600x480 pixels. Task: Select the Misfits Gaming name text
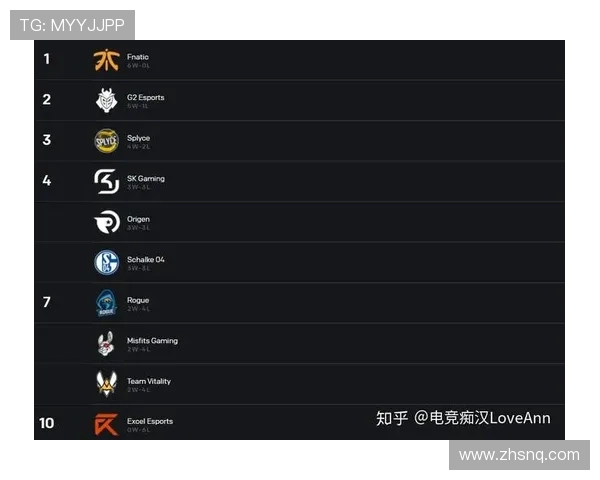tap(152, 341)
